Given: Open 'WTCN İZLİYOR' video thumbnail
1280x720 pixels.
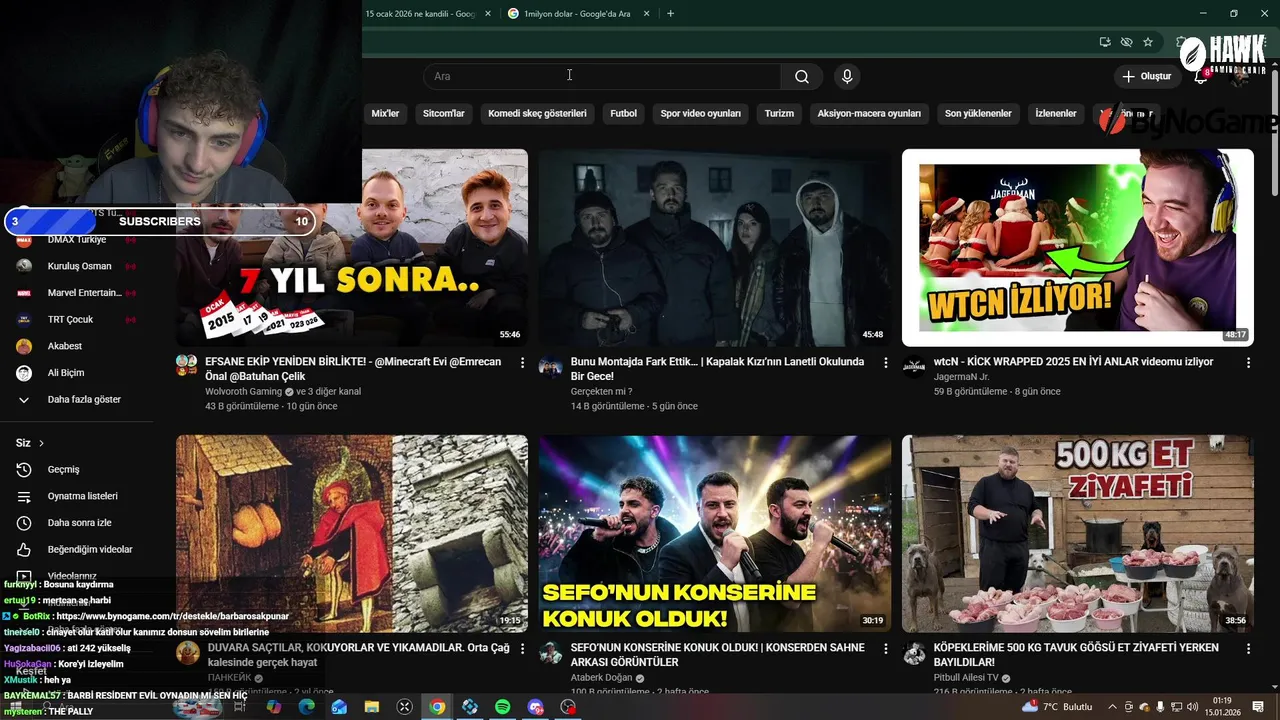Looking at the screenshot, I should pos(1077,248).
